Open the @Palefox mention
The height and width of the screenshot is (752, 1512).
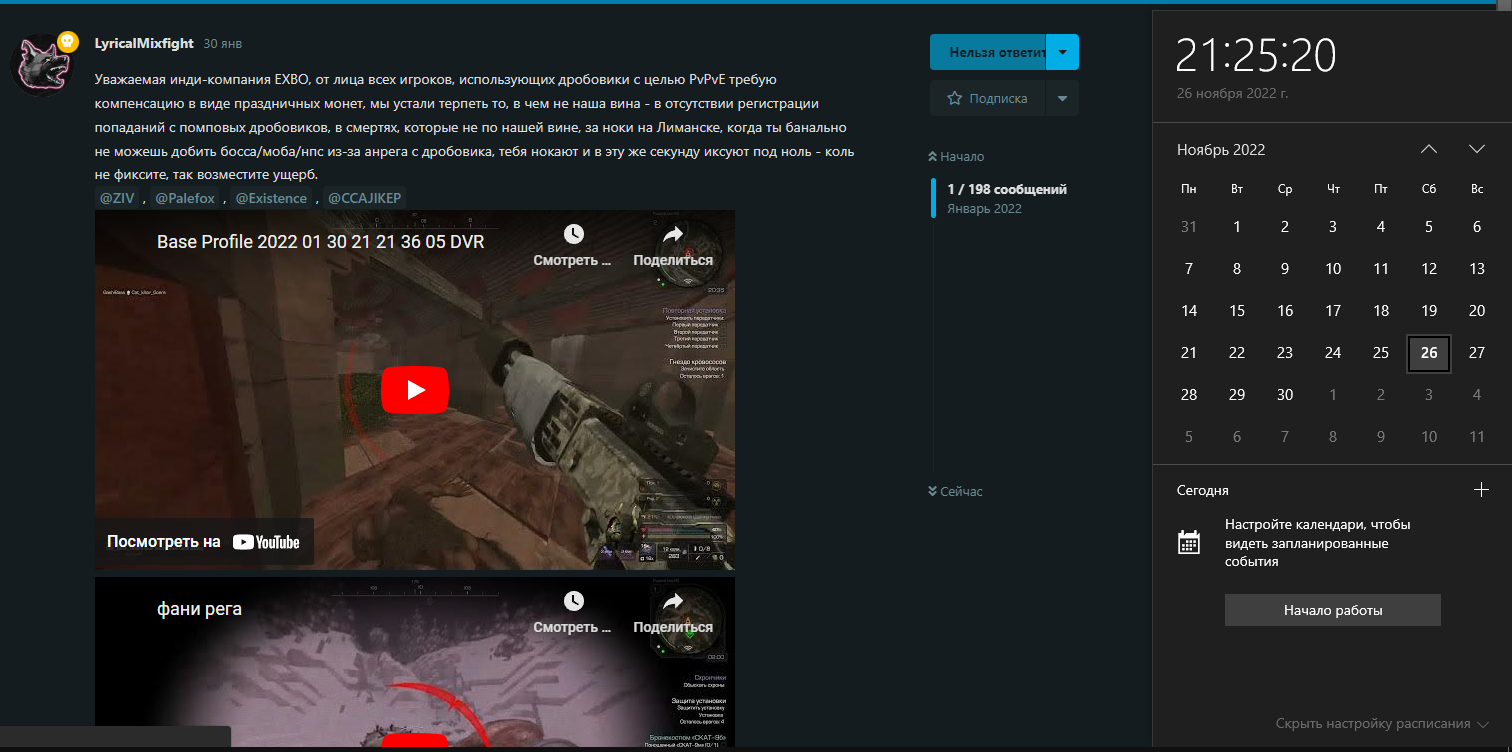(185, 198)
